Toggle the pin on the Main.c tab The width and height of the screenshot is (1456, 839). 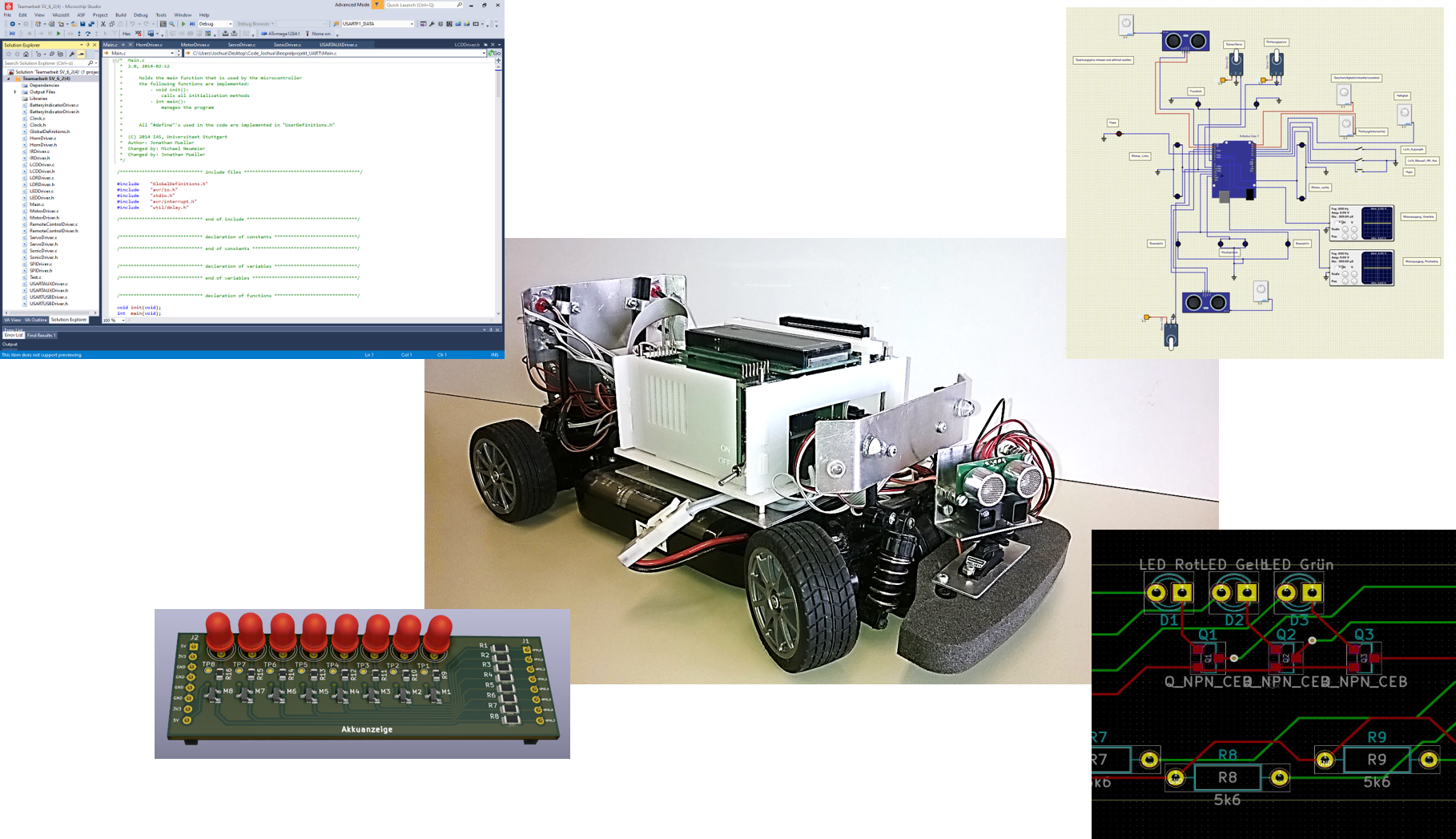(123, 45)
